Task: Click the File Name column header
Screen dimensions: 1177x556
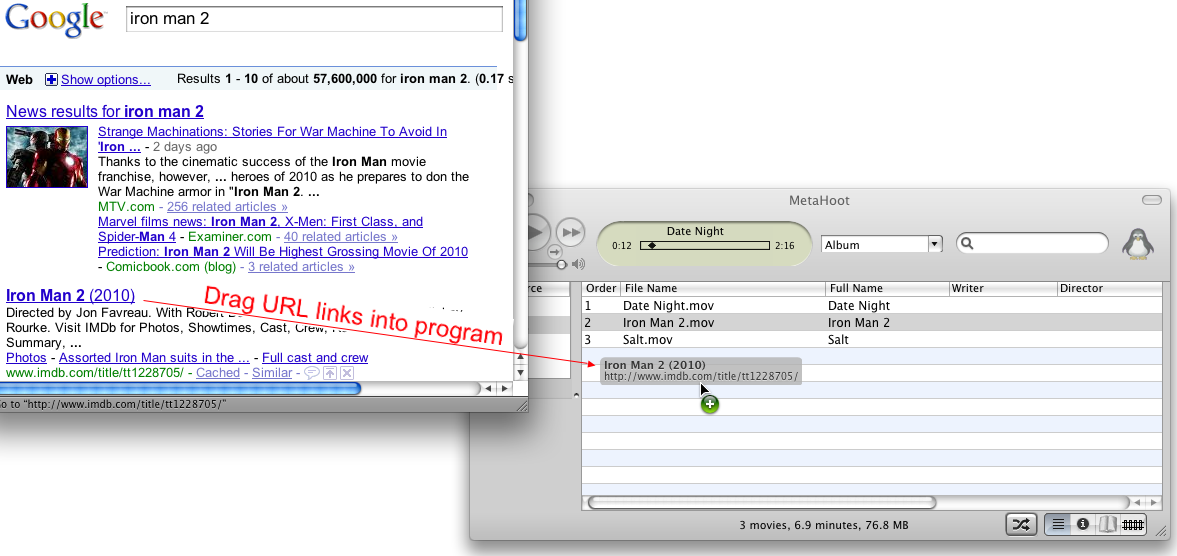Action: coord(723,288)
